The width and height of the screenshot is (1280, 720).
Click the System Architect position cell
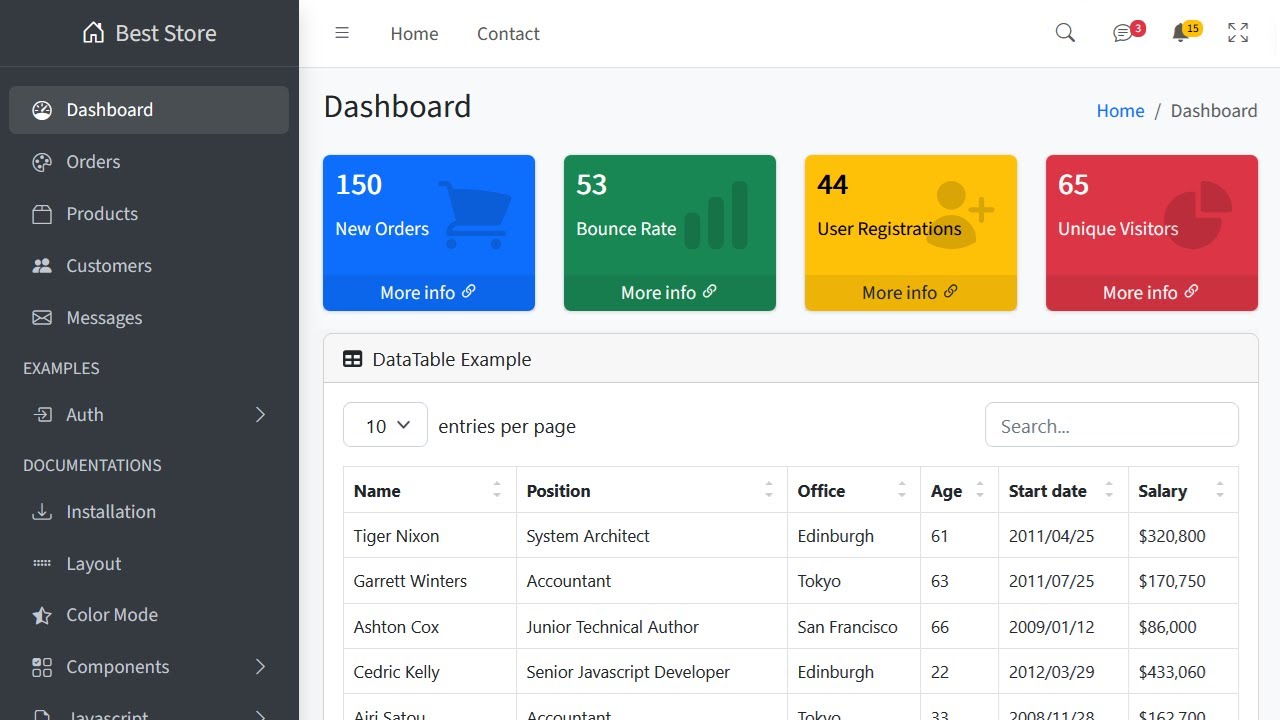coord(652,536)
